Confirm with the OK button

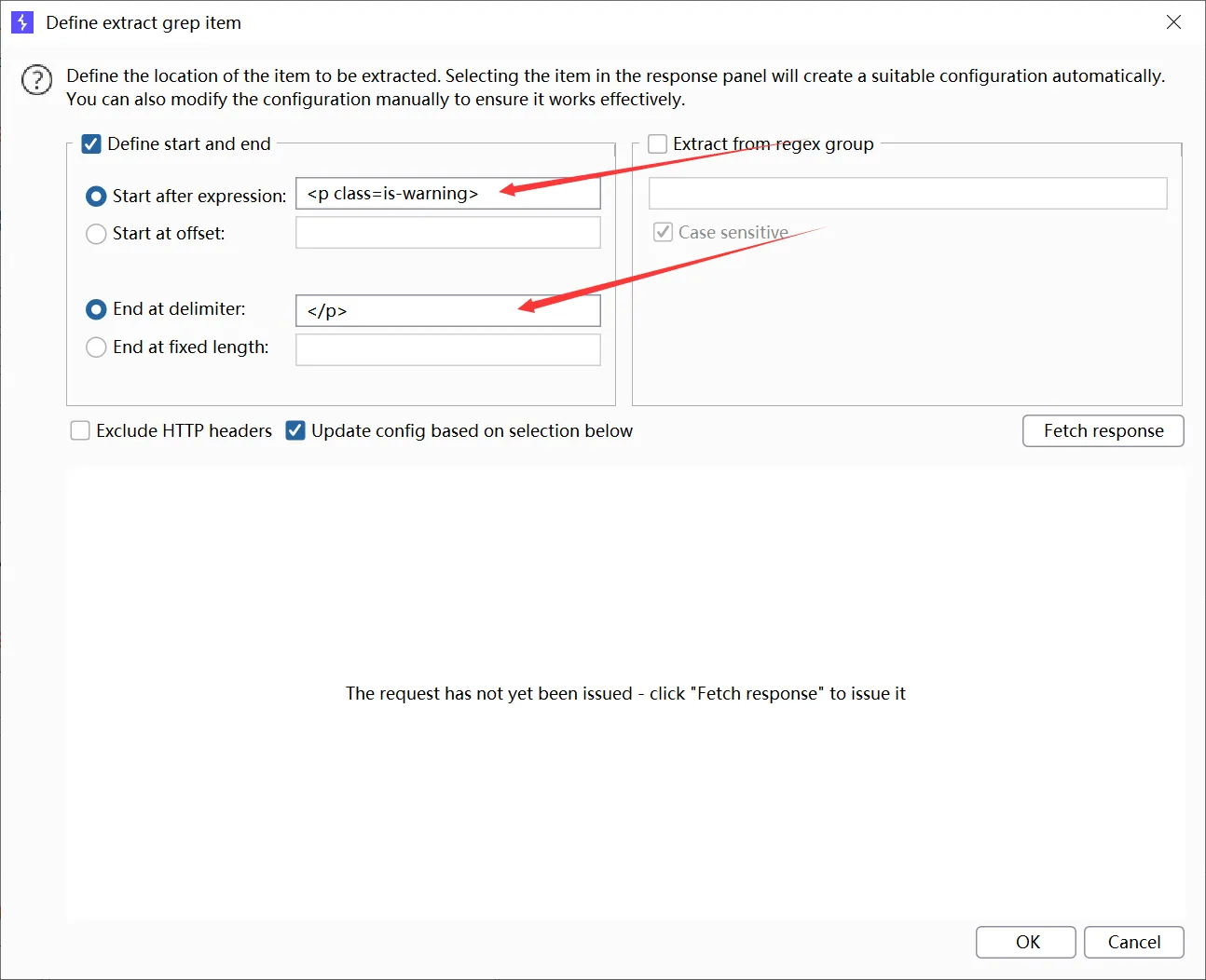click(1026, 942)
